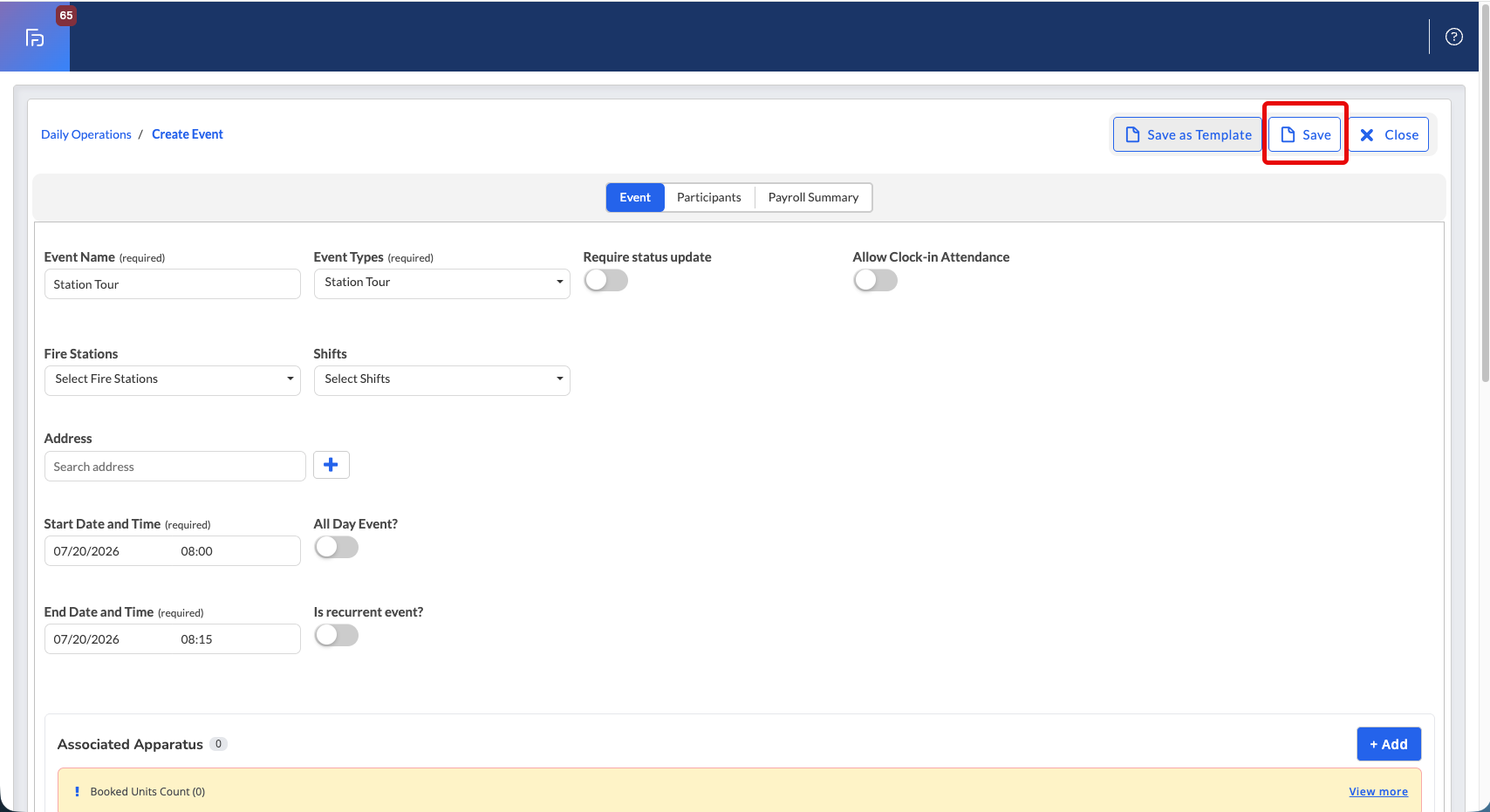
Task: Save the event
Action: 1304,134
